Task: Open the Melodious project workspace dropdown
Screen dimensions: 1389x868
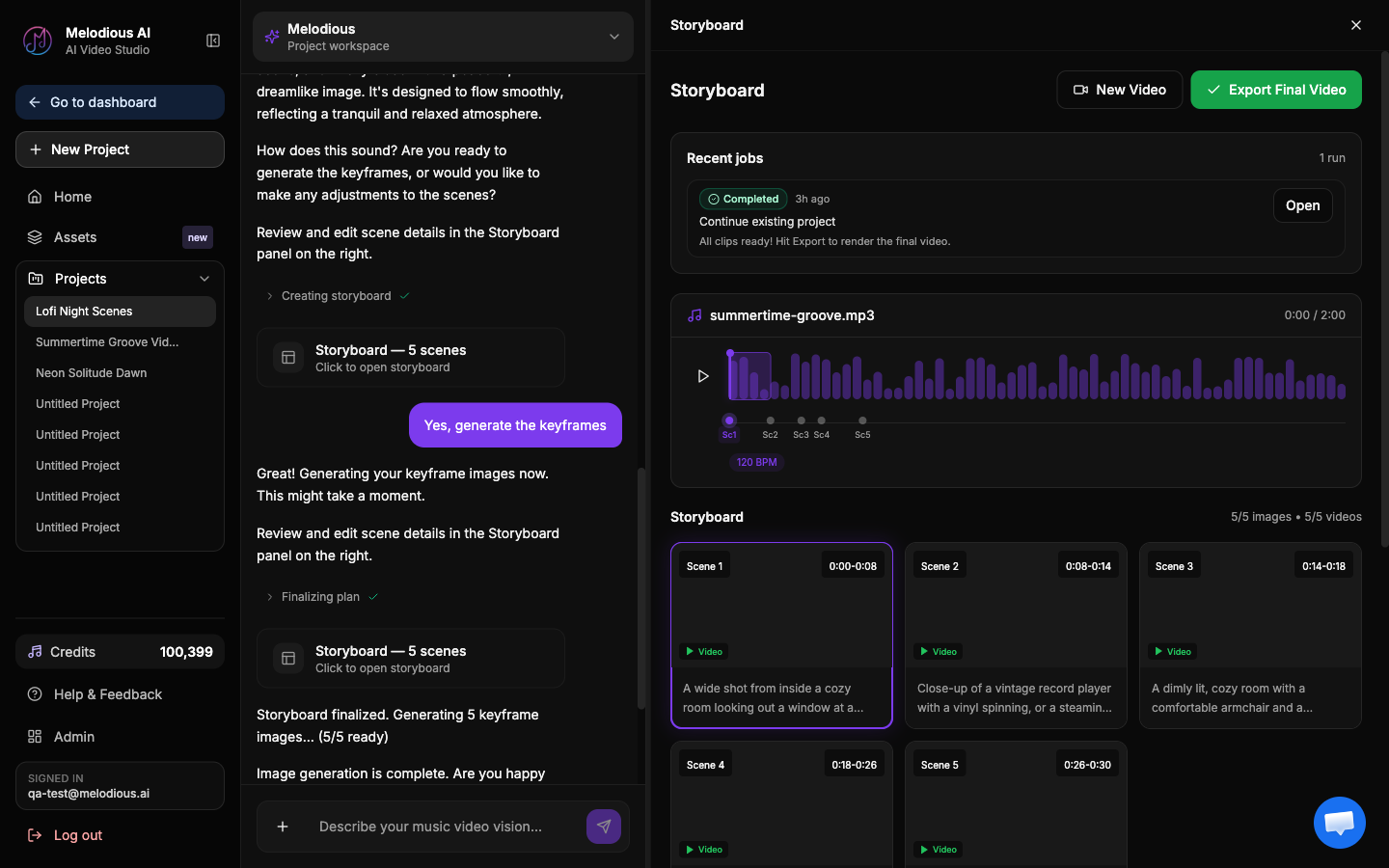Action: point(443,37)
